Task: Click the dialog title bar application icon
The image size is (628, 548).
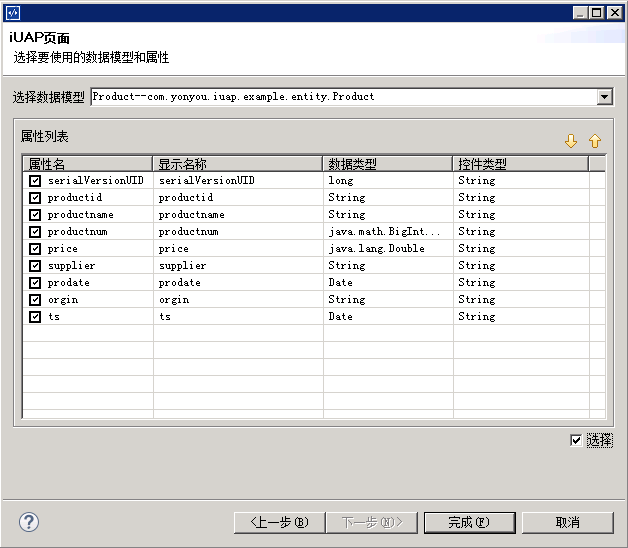Action: tap(13, 12)
